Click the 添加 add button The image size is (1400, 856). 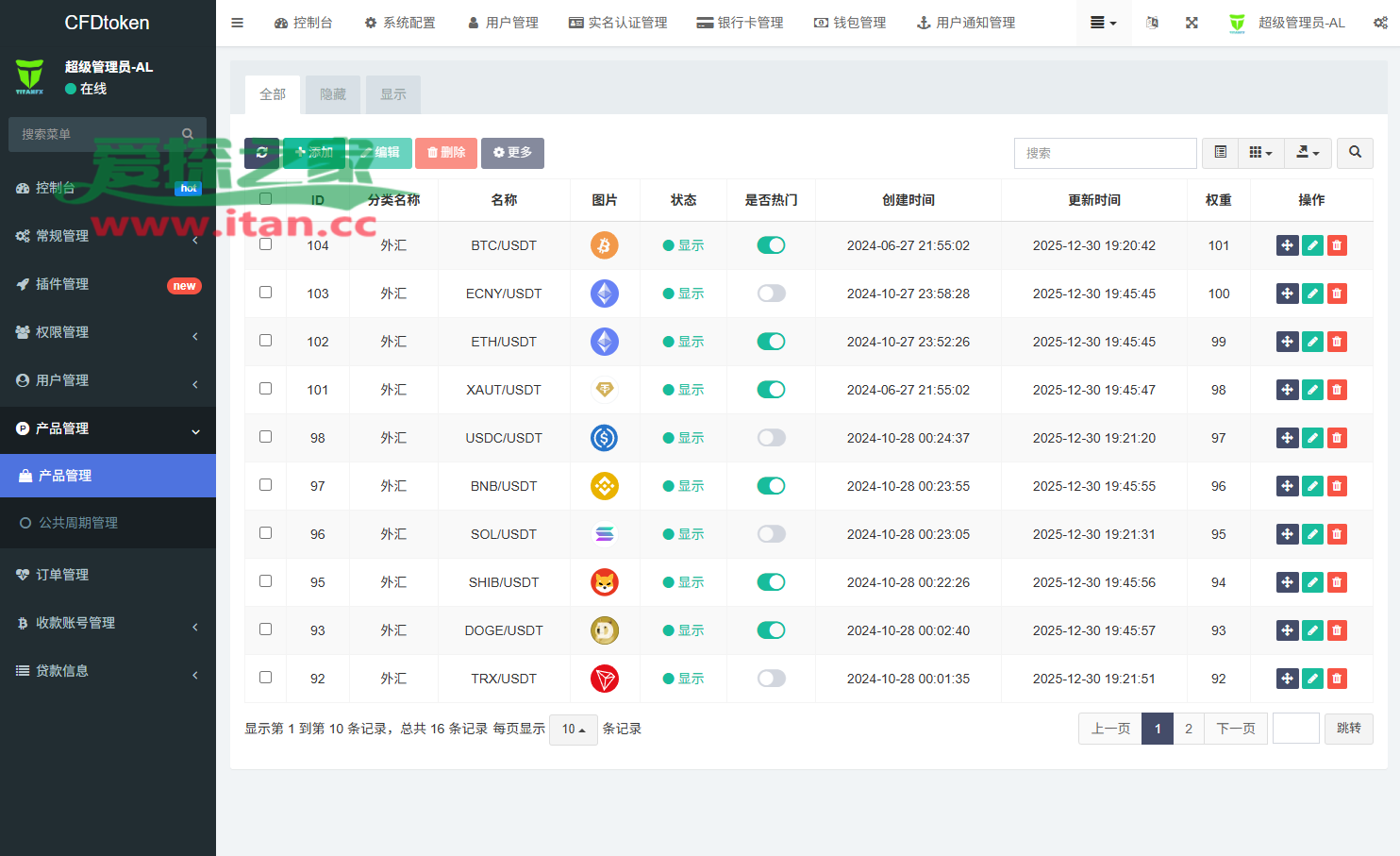[314, 153]
